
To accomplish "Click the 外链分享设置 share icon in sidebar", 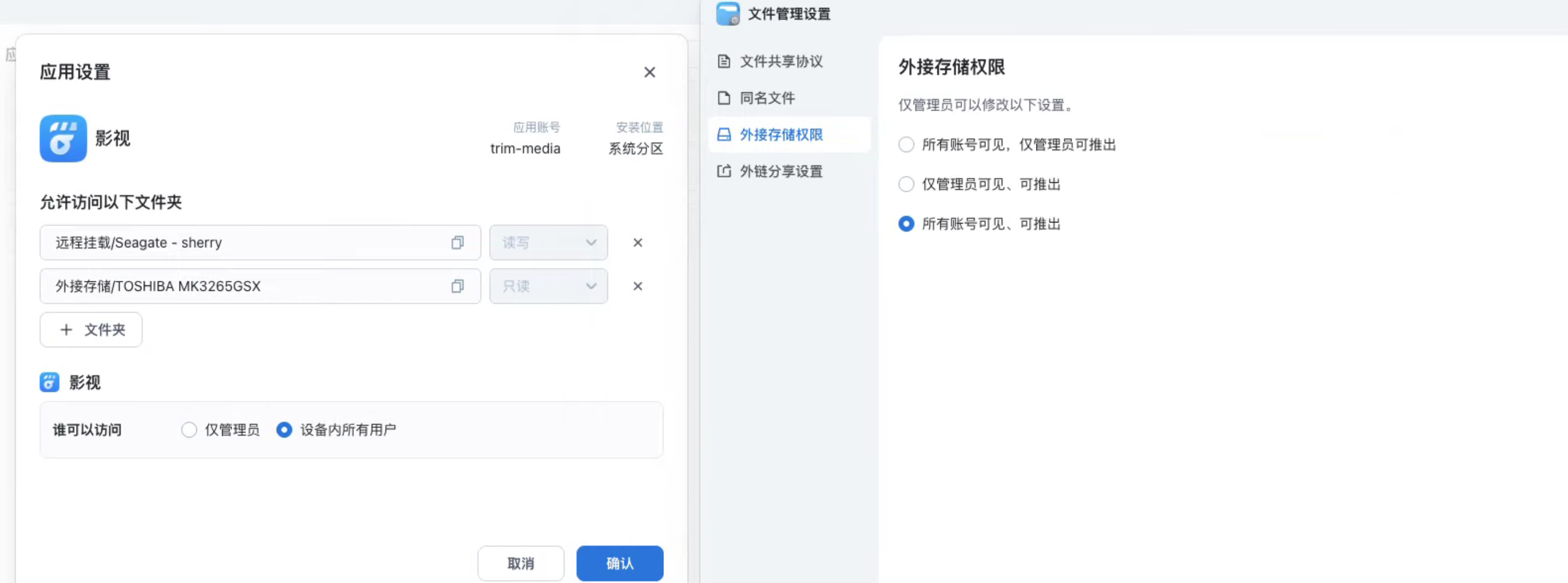I will 724,171.
